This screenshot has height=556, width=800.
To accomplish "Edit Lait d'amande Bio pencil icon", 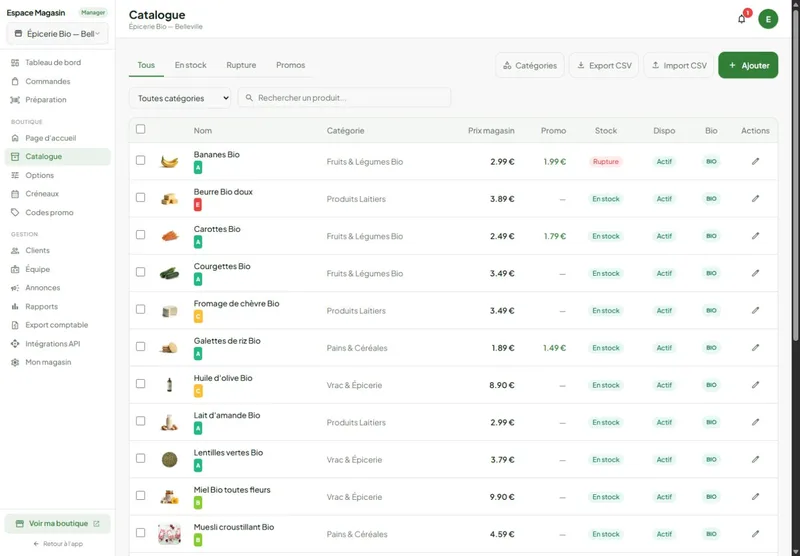I will 755,422.
